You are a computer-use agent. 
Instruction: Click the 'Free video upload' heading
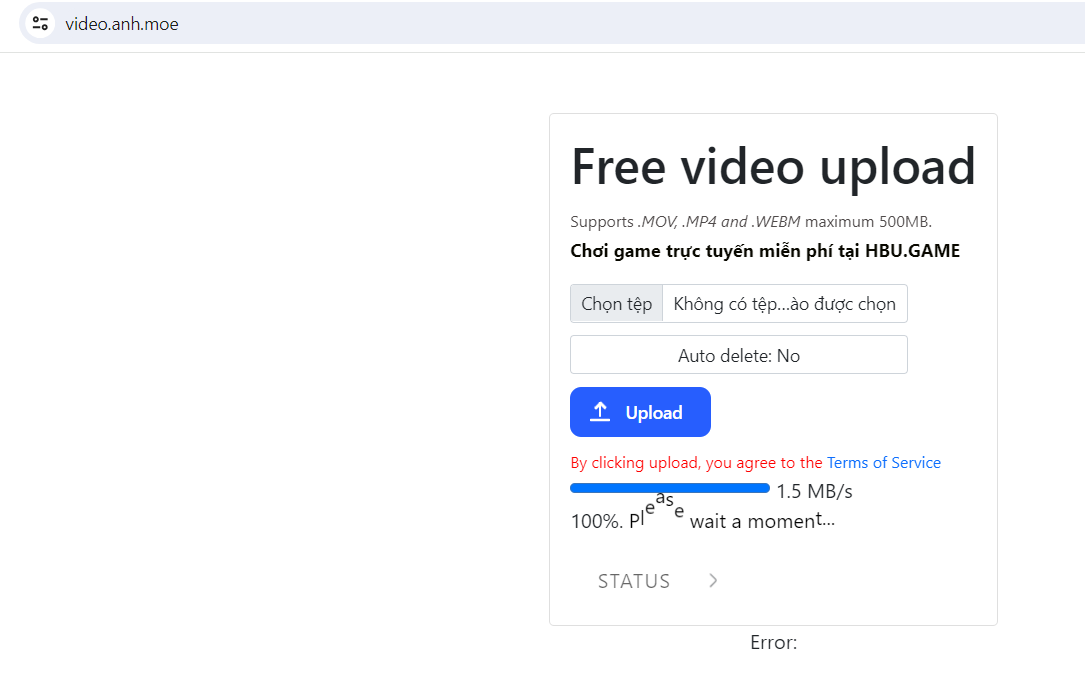tap(772, 166)
